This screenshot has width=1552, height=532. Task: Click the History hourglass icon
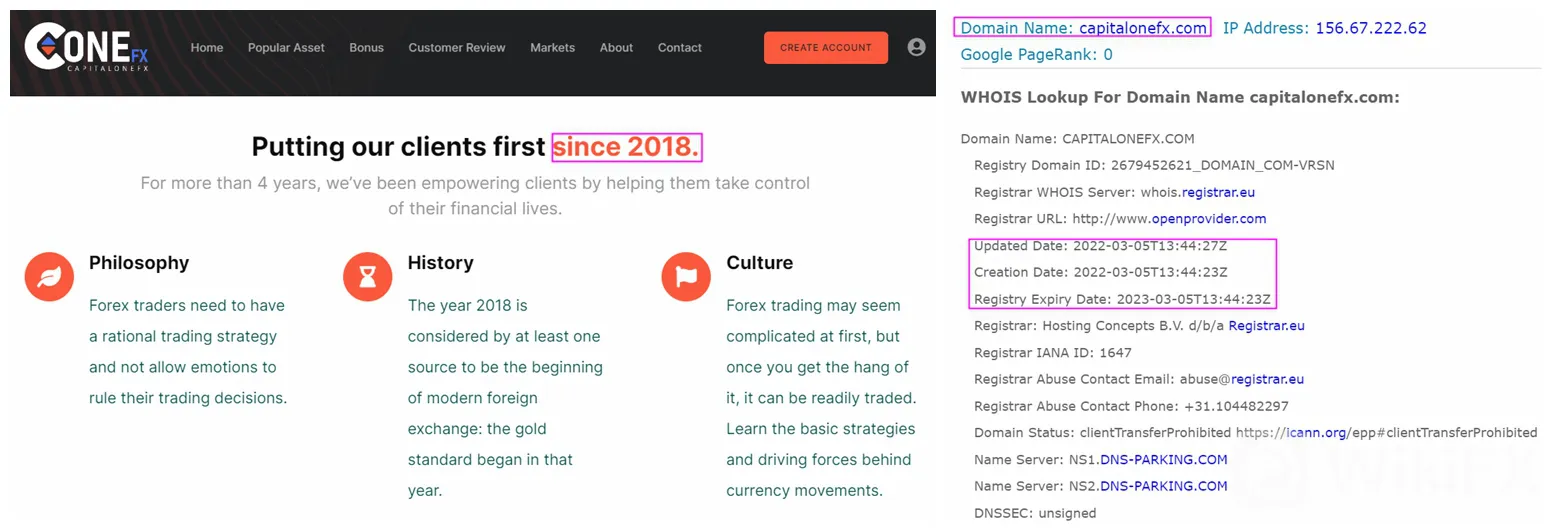pos(367,277)
